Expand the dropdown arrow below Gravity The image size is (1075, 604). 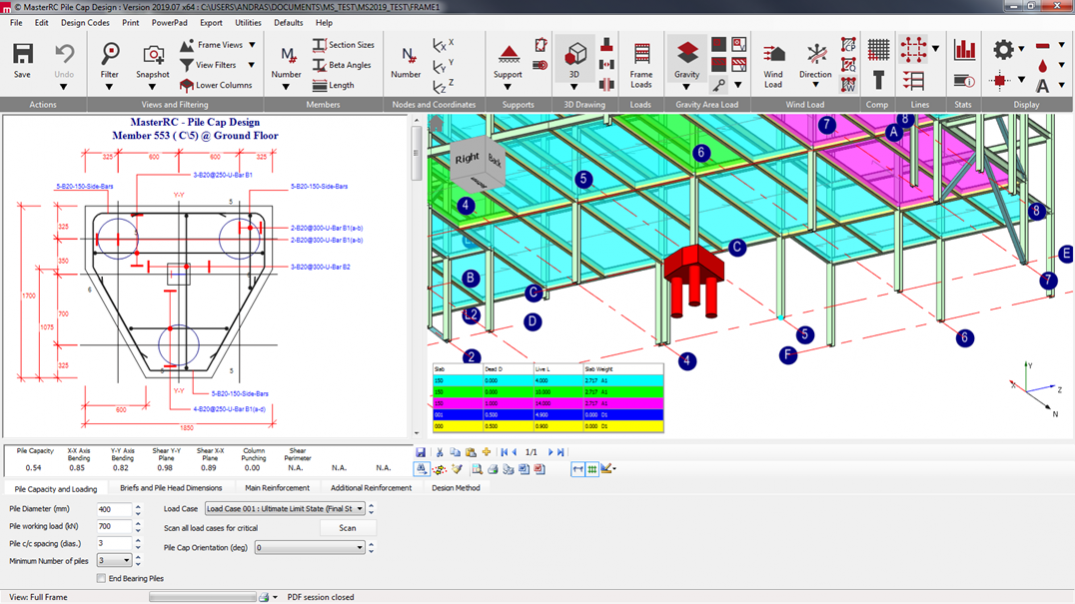[686, 87]
